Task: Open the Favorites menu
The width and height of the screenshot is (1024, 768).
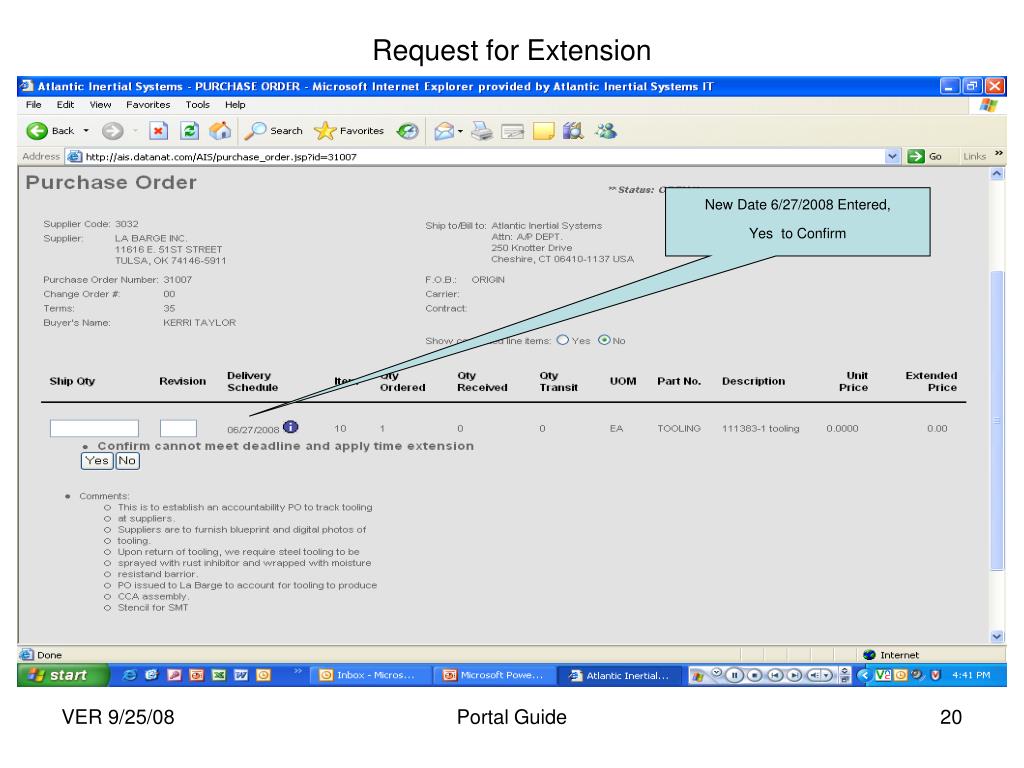Action: coord(148,104)
